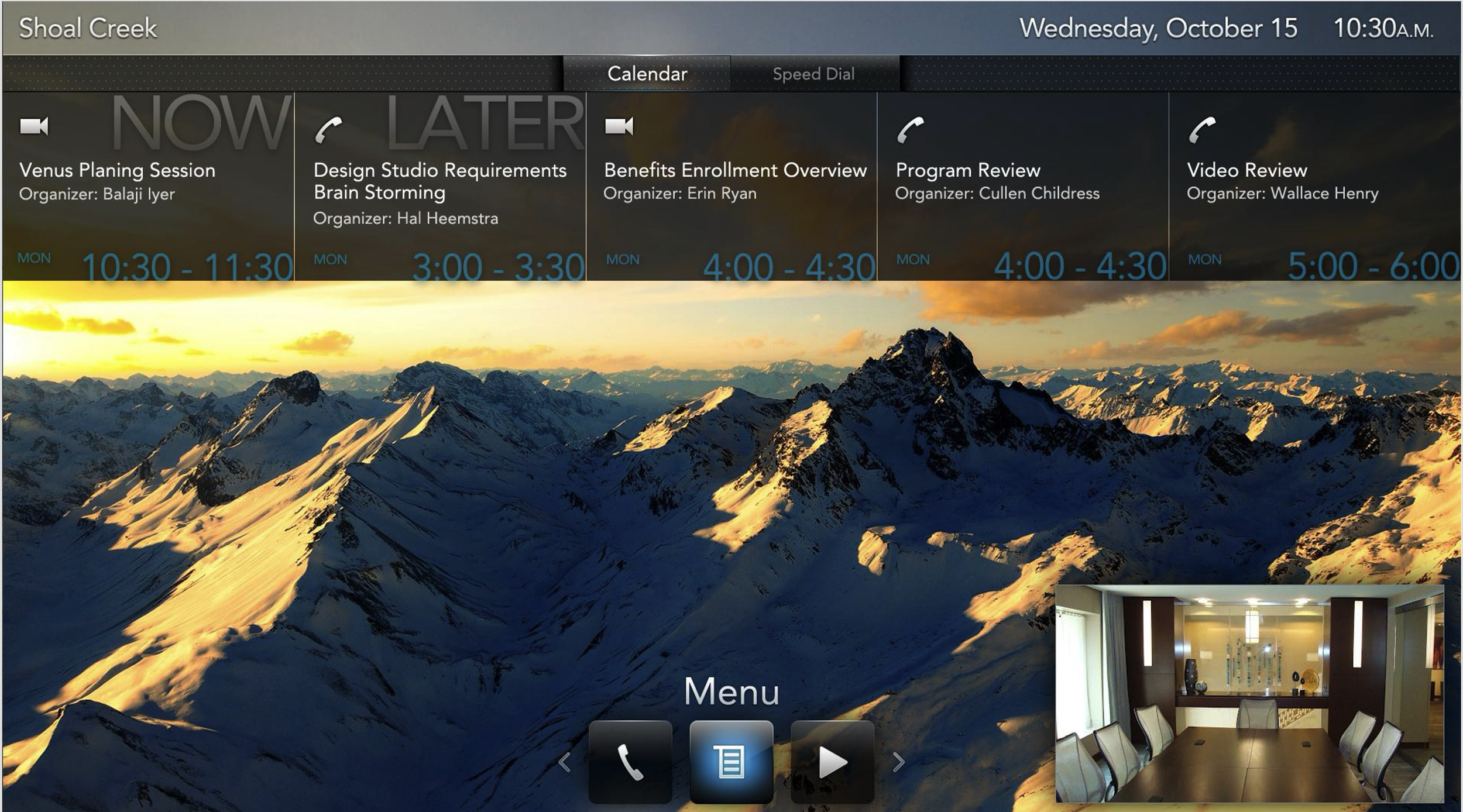Click the conference room self-view thumbnail
This screenshot has width=1463, height=812.
pos(1249,693)
